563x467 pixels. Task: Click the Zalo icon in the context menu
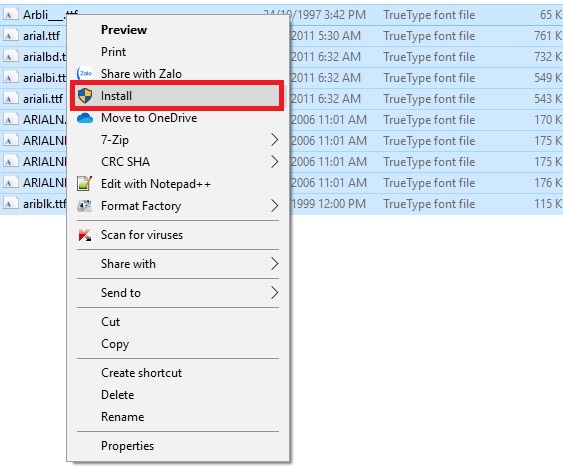[x=85, y=74]
